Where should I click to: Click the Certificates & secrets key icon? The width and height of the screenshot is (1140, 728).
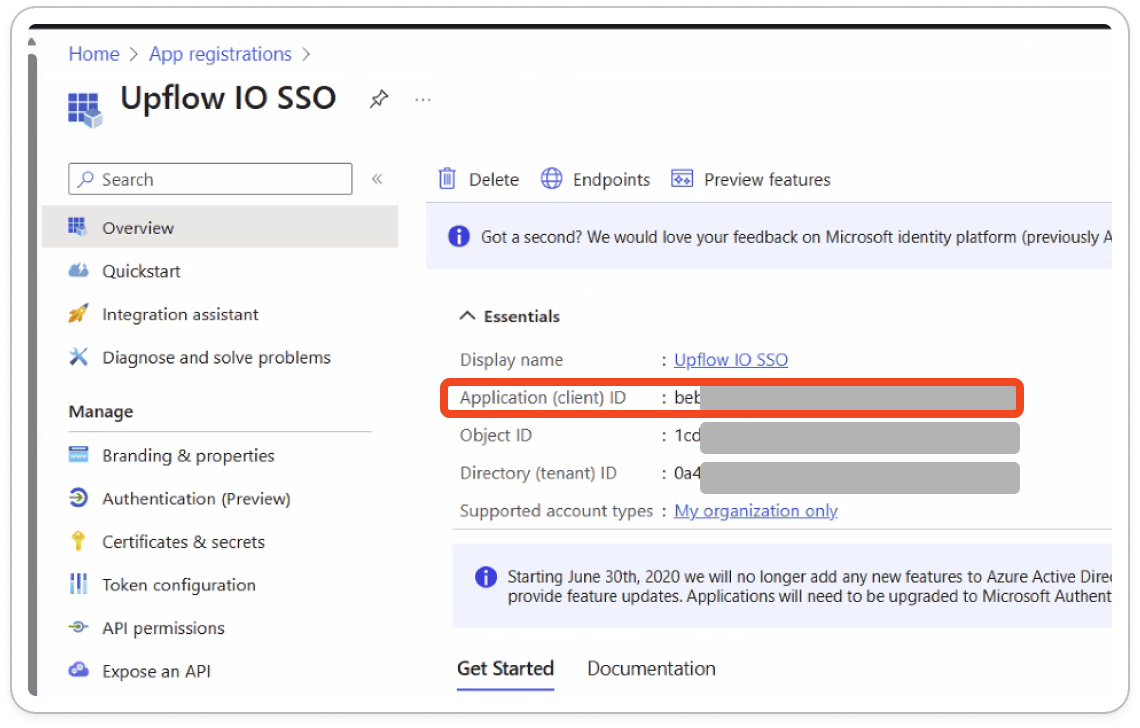[78, 541]
